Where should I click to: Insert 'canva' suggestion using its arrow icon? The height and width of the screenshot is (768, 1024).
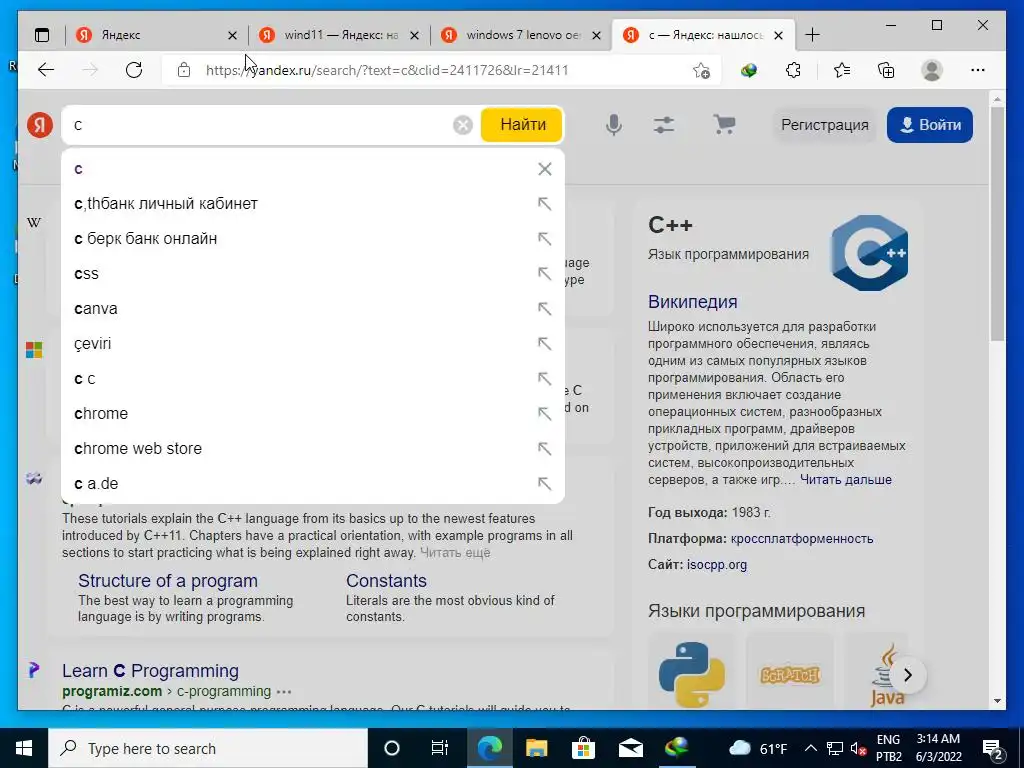click(x=545, y=308)
